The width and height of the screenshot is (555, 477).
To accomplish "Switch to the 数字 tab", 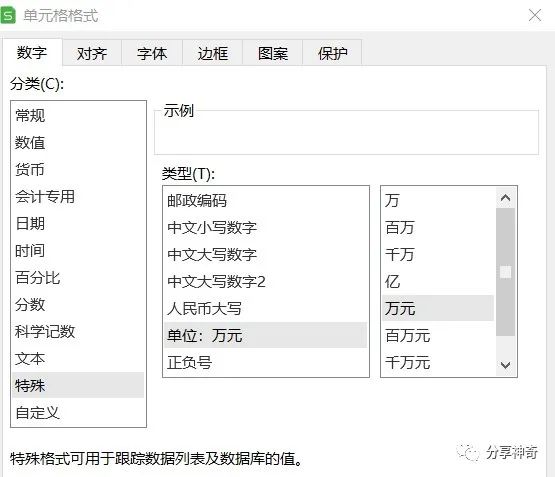I will click(x=32, y=53).
